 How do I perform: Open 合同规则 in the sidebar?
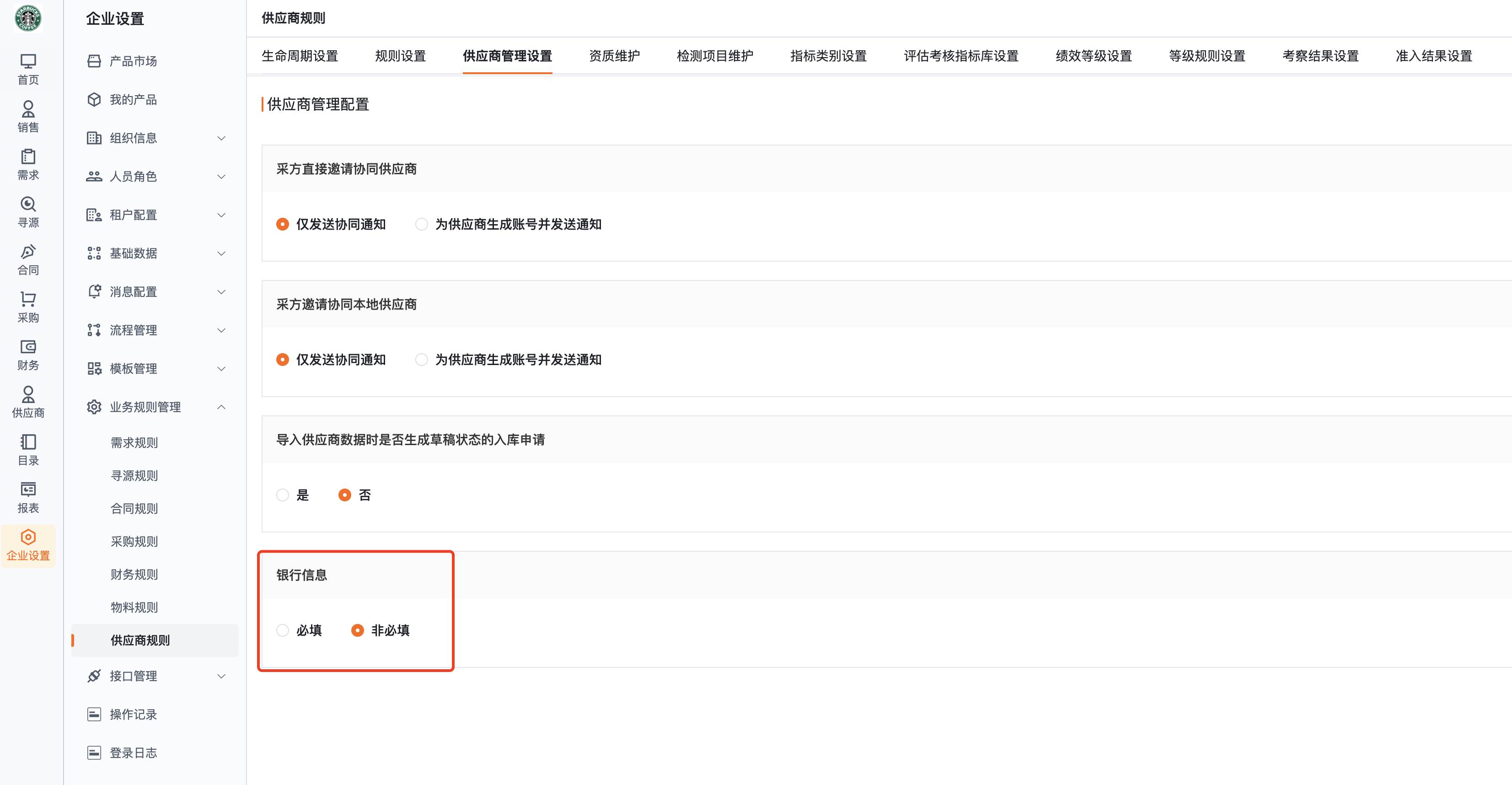pyautogui.click(x=134, y=508)
